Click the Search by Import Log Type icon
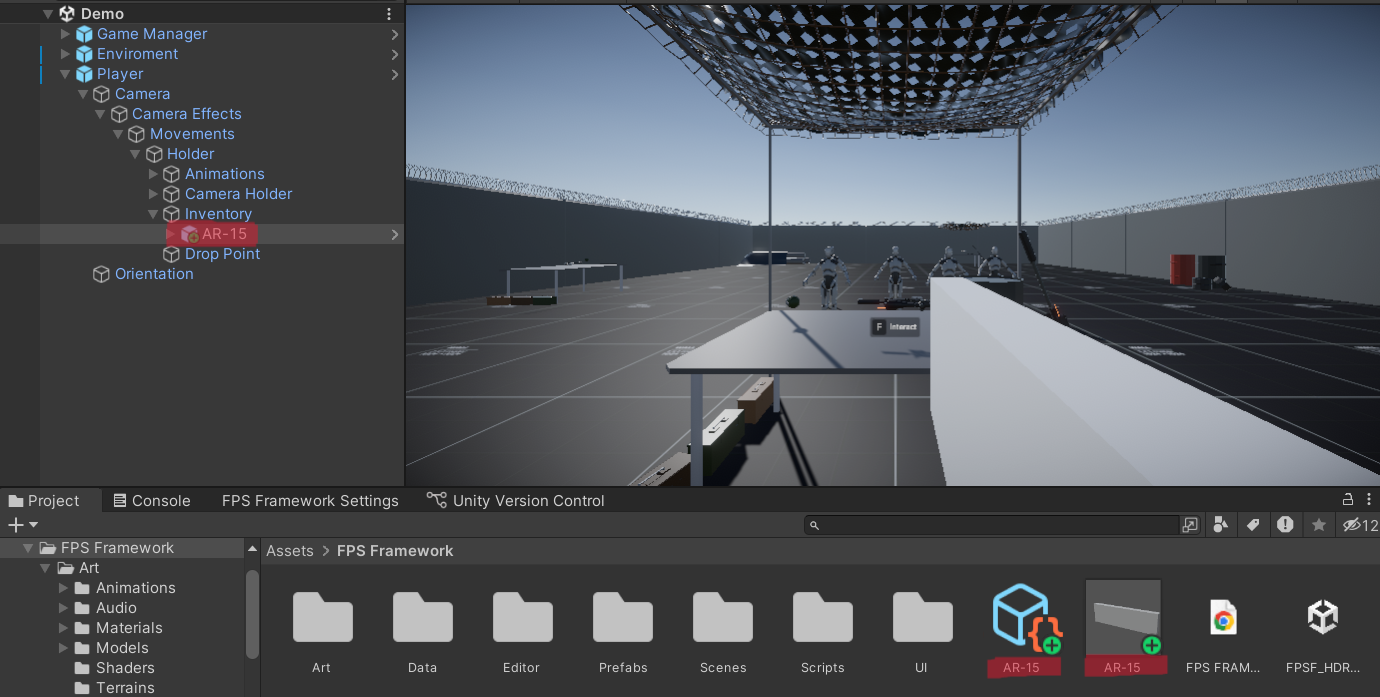 pyautogui.click(x=1285, y=525)
